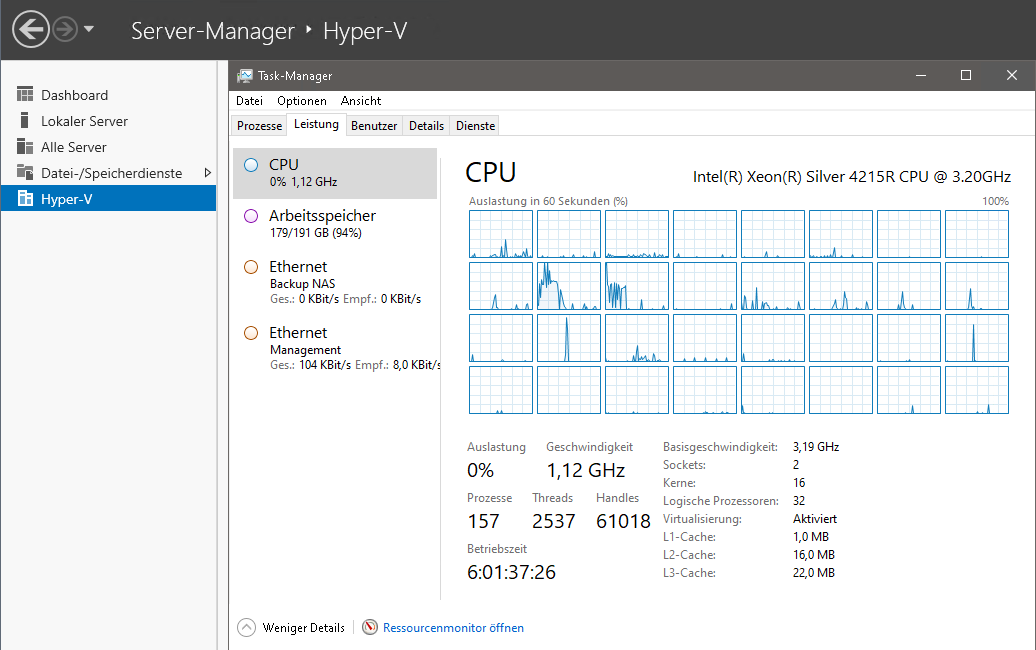Image resolution: width=1036 pixels, height=650 pixels.
Task: Switch to the Prozesse tab
Action: [259, 126]
